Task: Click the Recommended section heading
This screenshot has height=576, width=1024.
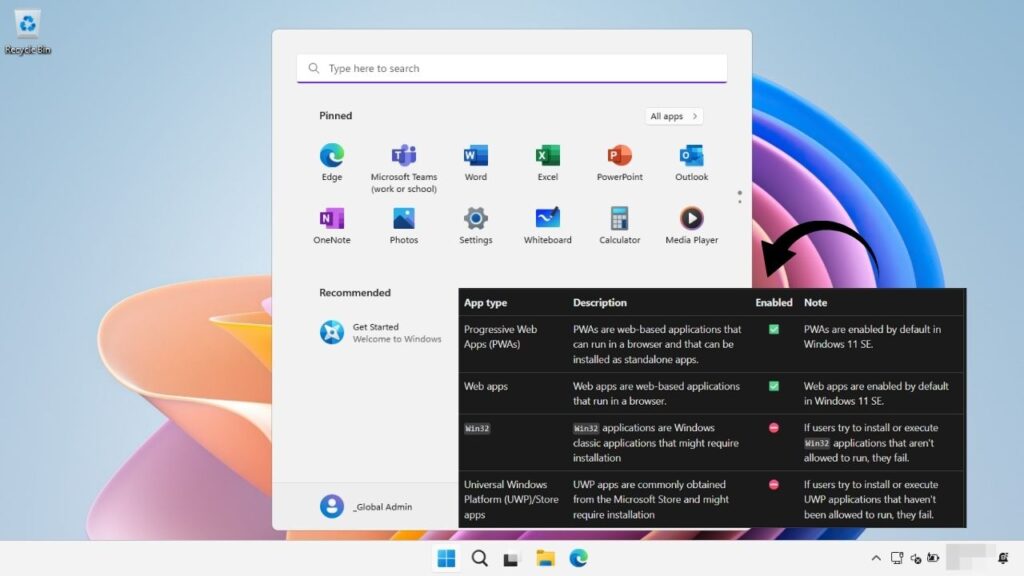Action: click(x=355, y=293)
